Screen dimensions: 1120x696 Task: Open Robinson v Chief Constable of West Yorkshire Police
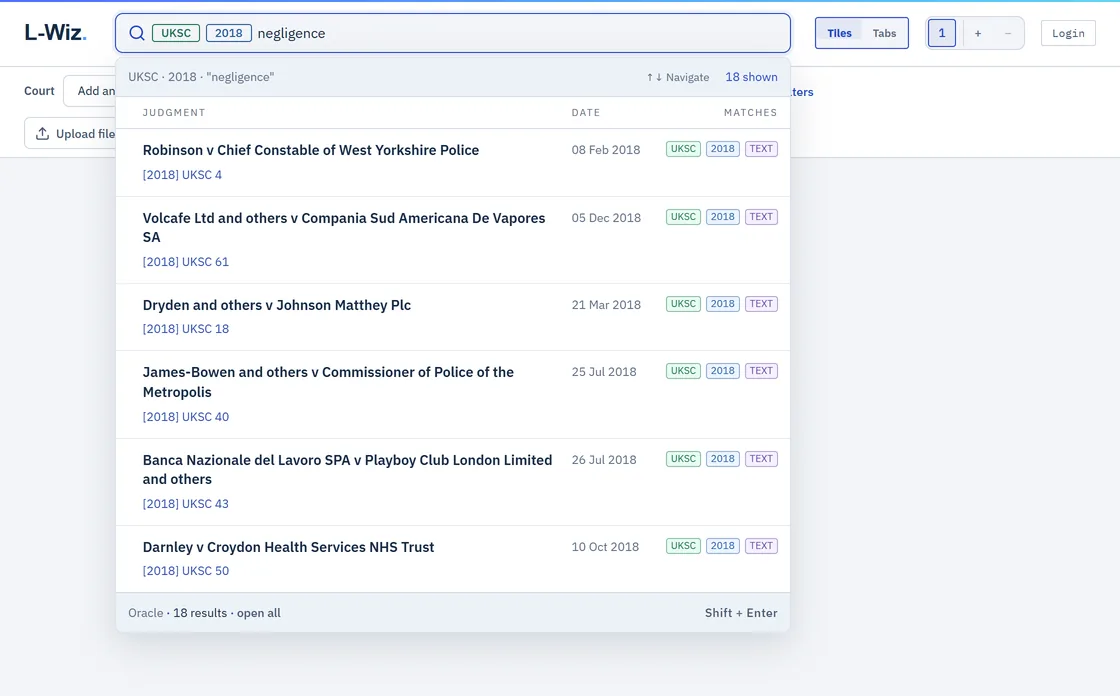(311, 150)
